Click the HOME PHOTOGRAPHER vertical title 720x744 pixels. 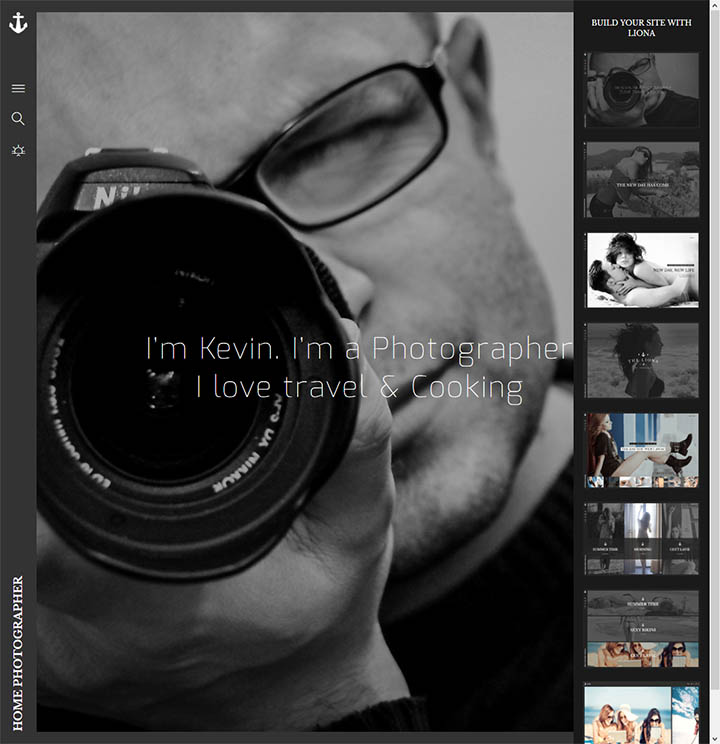tap(18, 653)
